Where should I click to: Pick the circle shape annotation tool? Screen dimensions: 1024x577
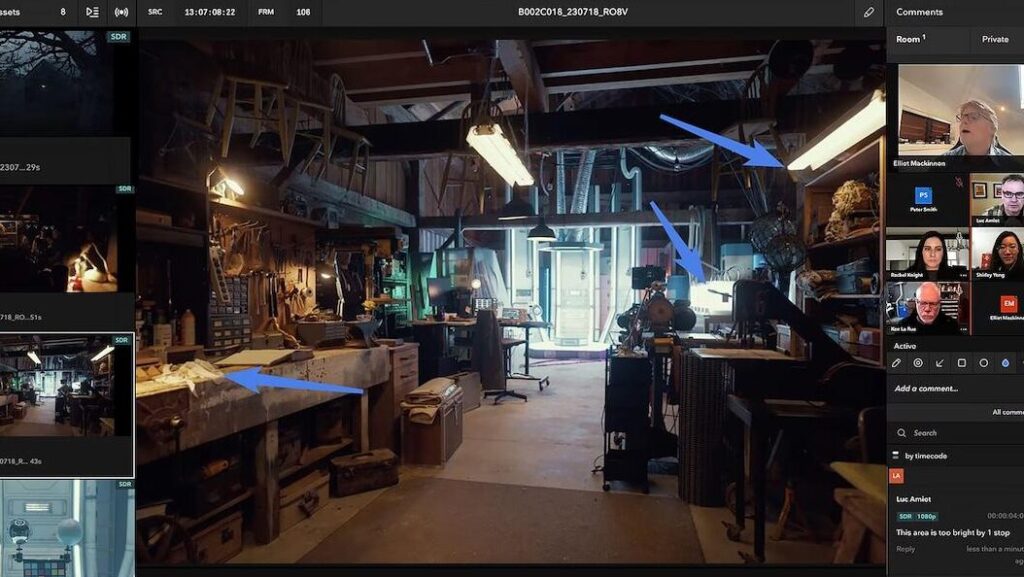[x=984, y=363]
